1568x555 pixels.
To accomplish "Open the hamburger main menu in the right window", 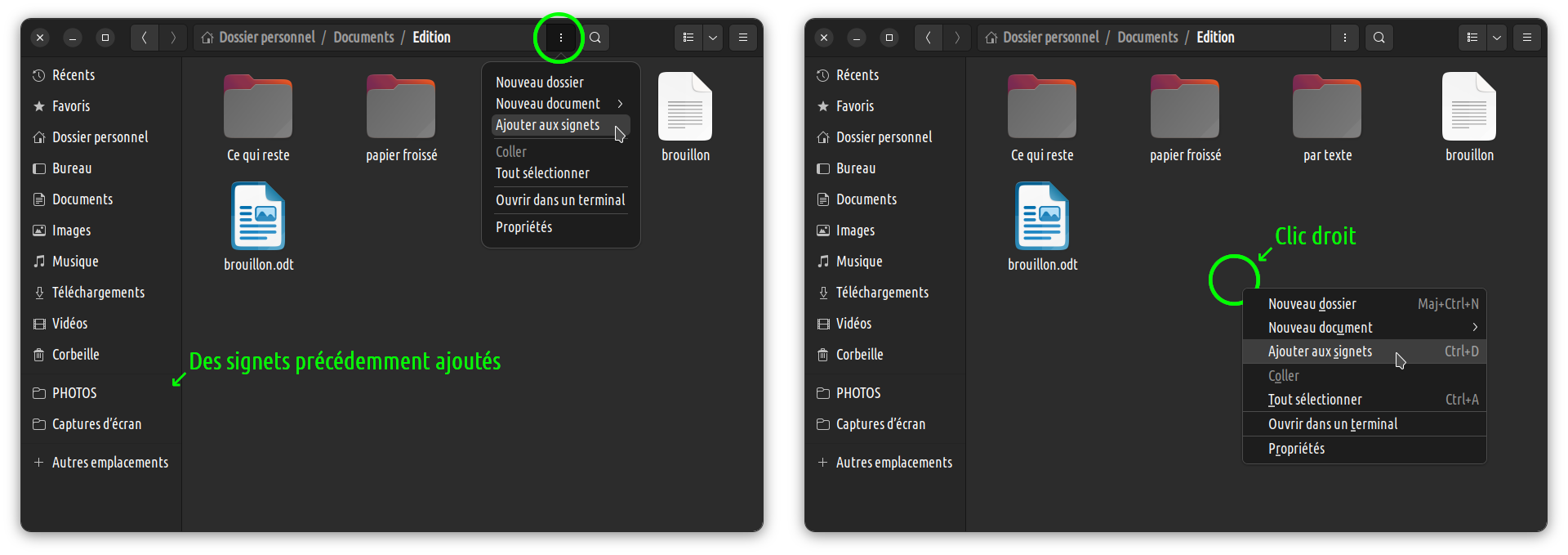I will pos(1526,38).
